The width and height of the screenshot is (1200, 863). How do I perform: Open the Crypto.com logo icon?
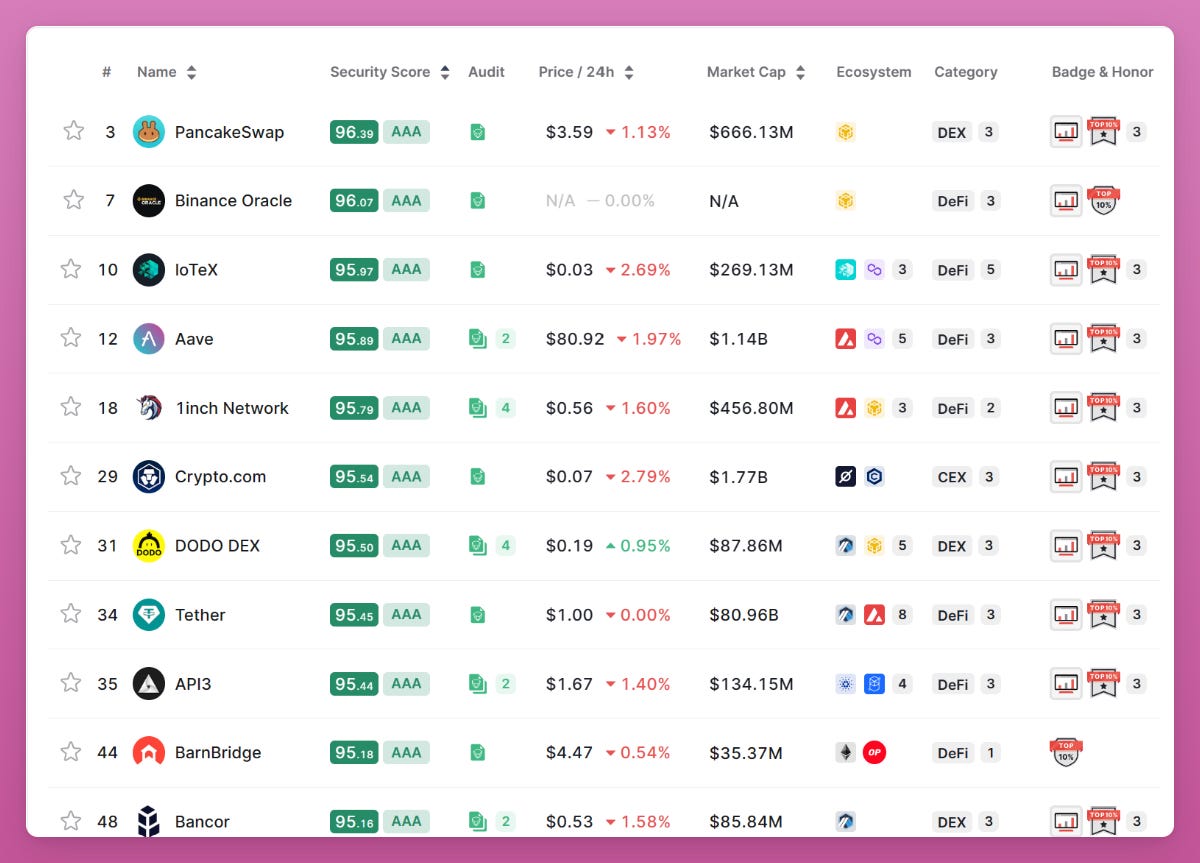(x=149, y=476)
